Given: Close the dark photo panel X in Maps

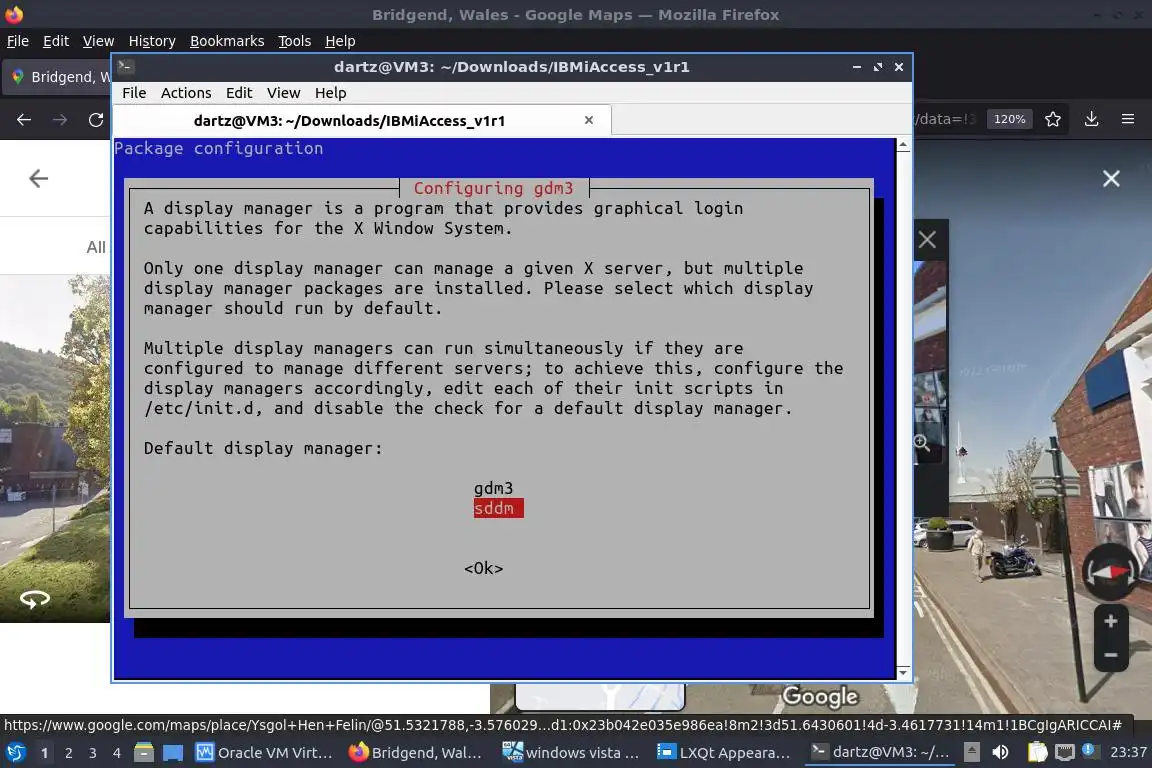Looking at the screenshot, I should coord(927,240).
